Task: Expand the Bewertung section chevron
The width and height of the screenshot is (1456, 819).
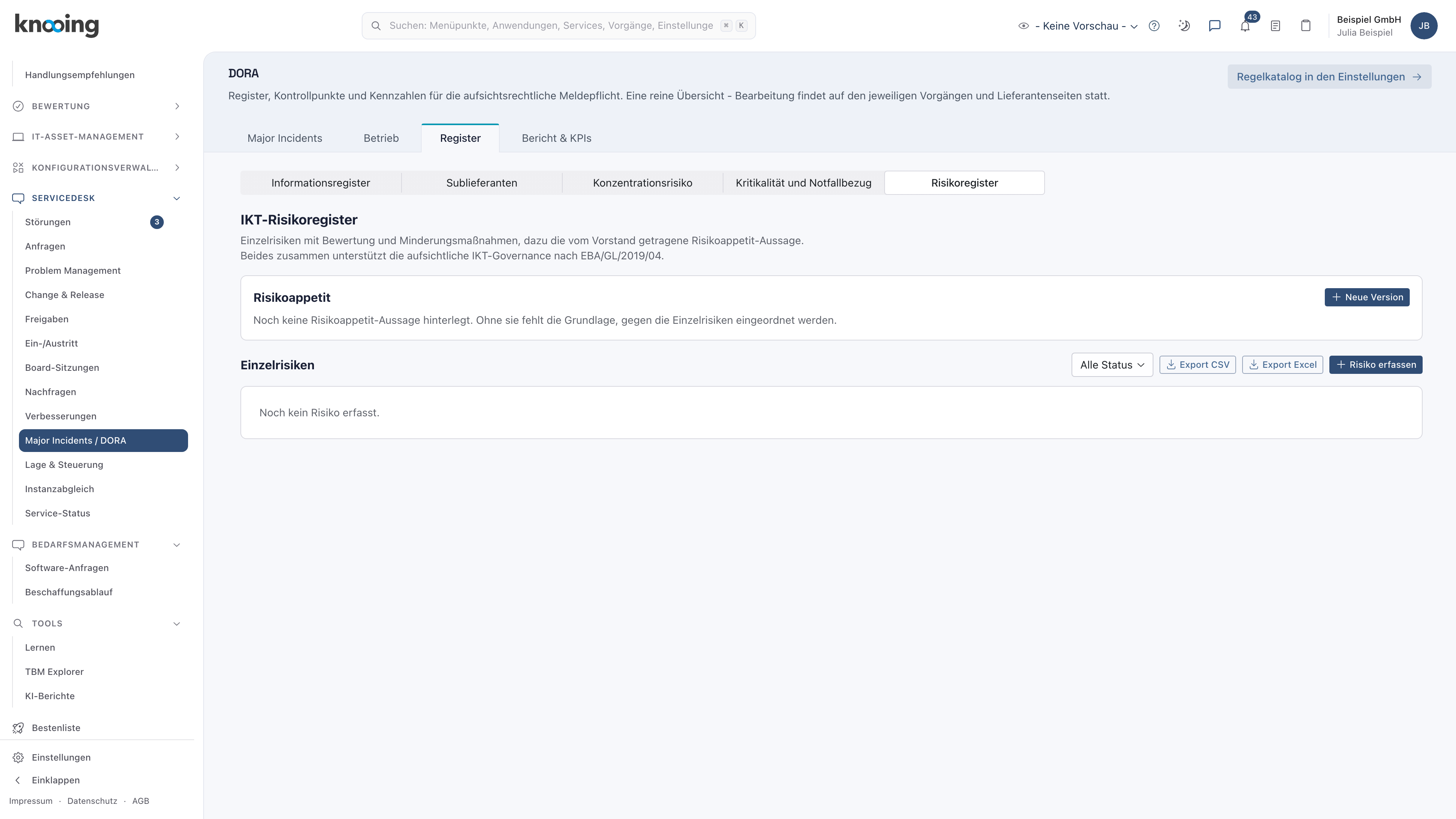Action: coord(177,106)
